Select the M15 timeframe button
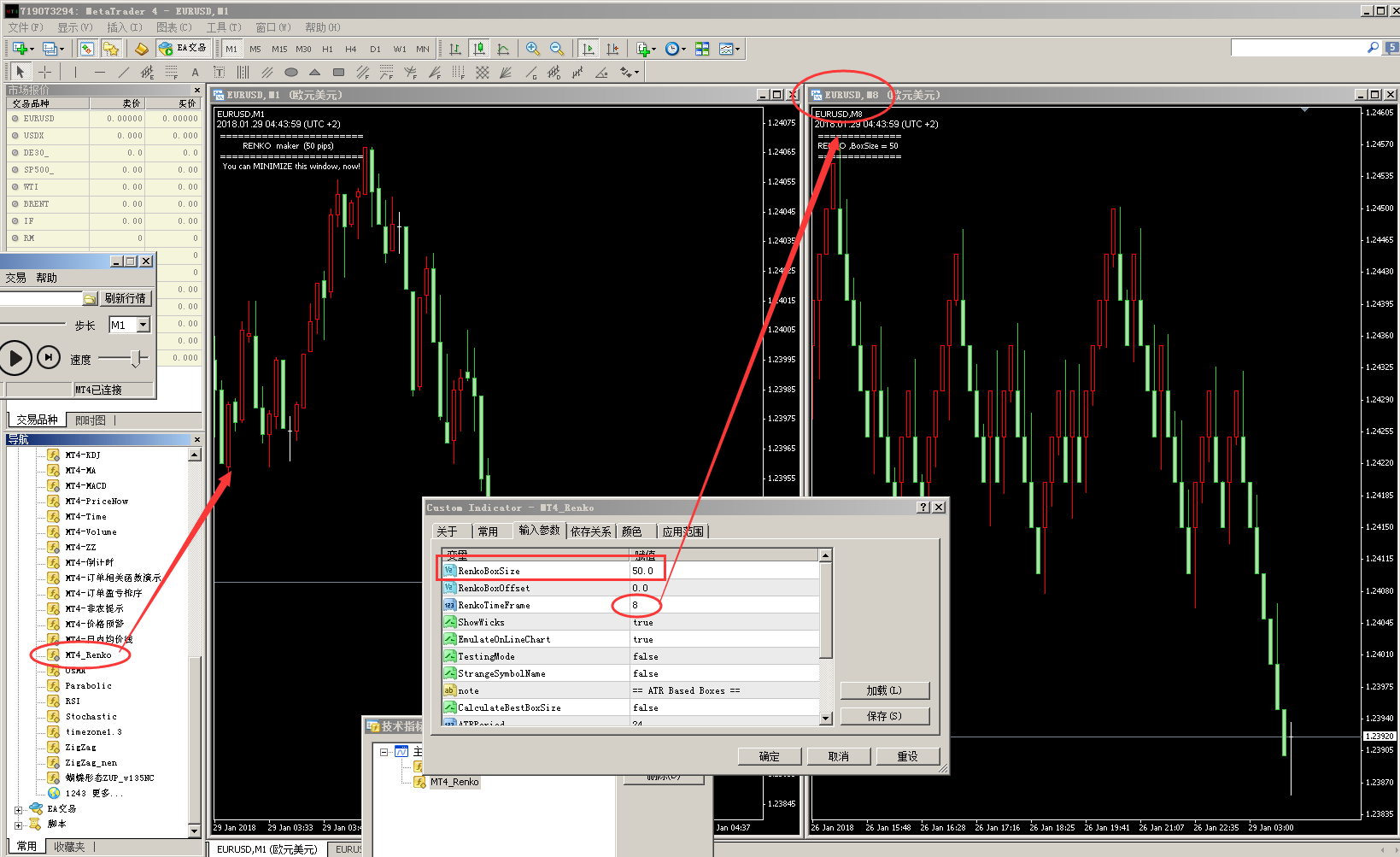 [279, 50]
